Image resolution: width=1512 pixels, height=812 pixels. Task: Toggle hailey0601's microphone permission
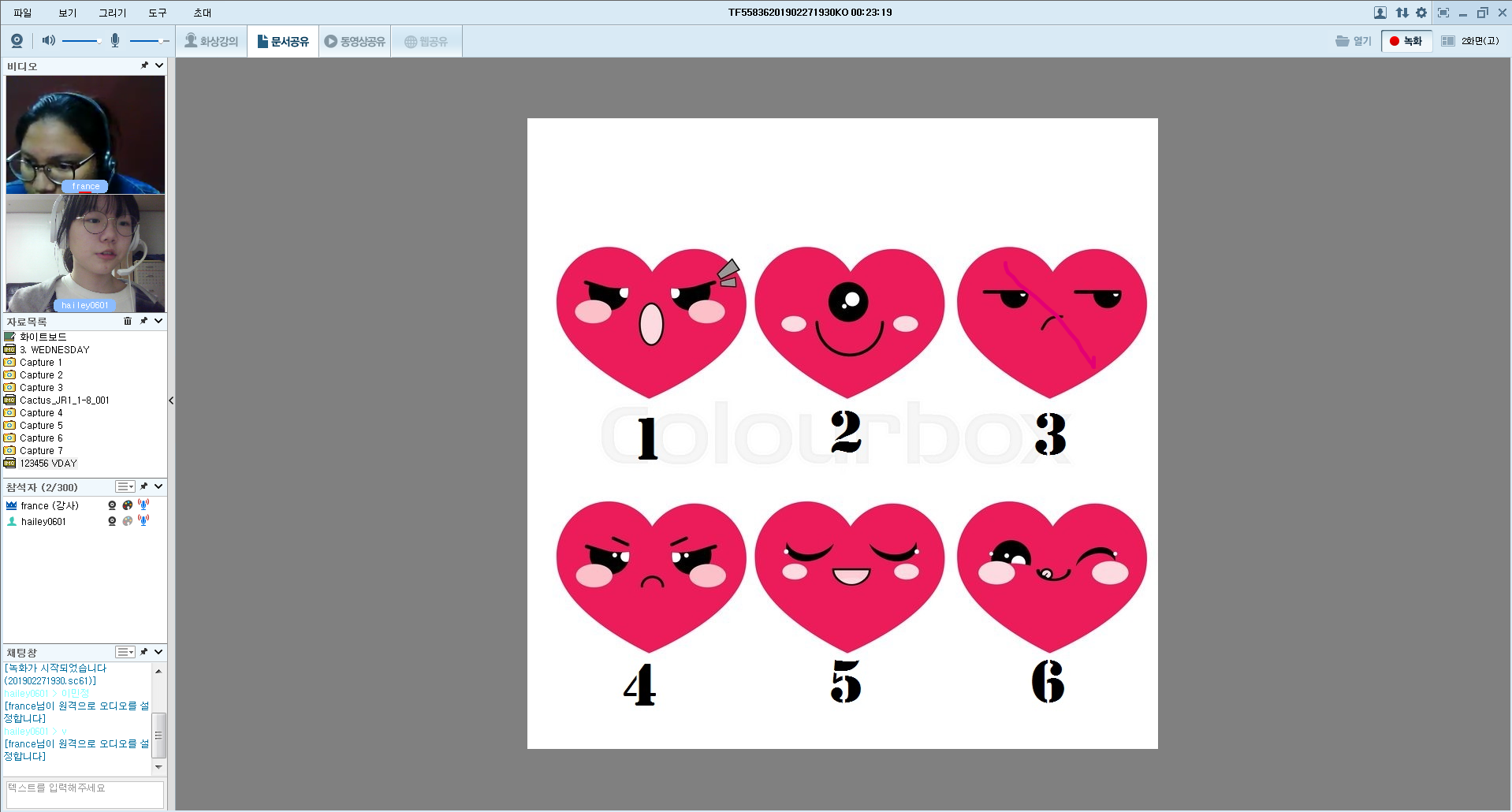click(x=143, y=521)
